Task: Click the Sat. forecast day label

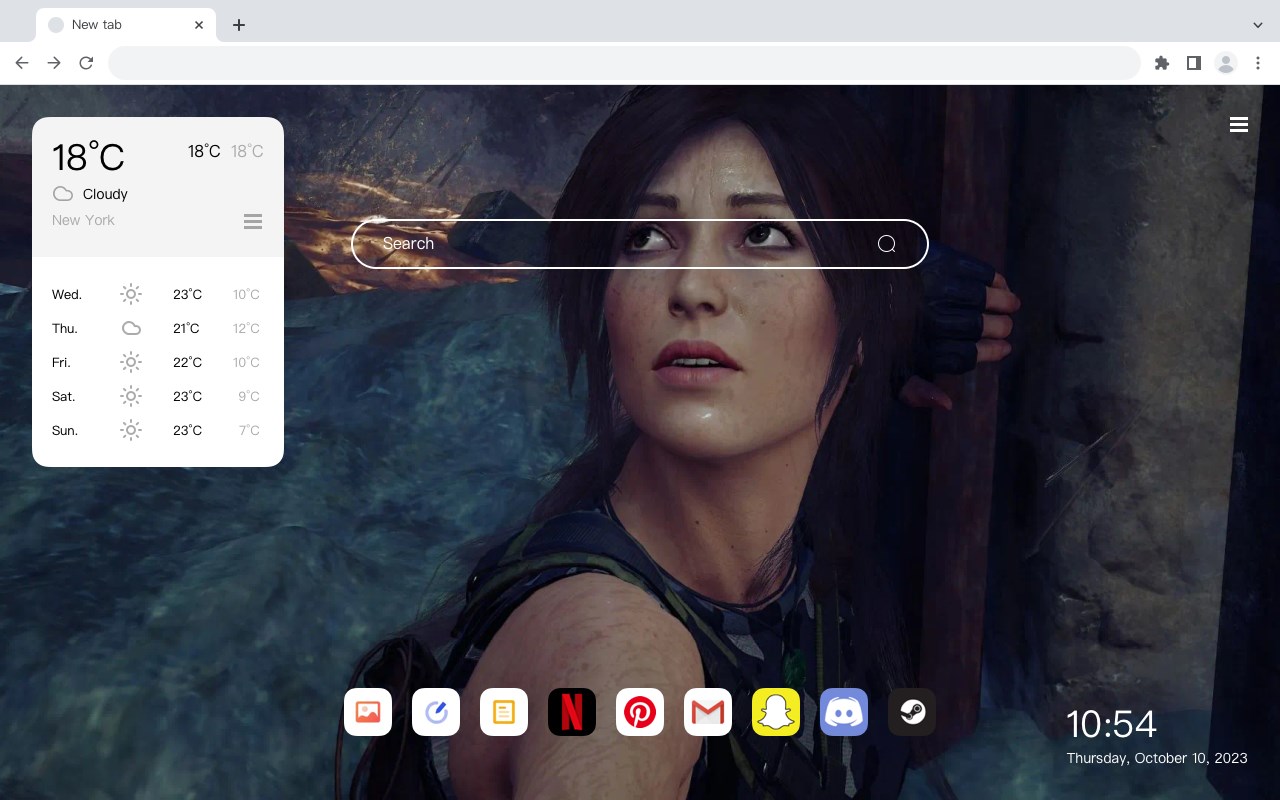Action: tap(64, 396)
